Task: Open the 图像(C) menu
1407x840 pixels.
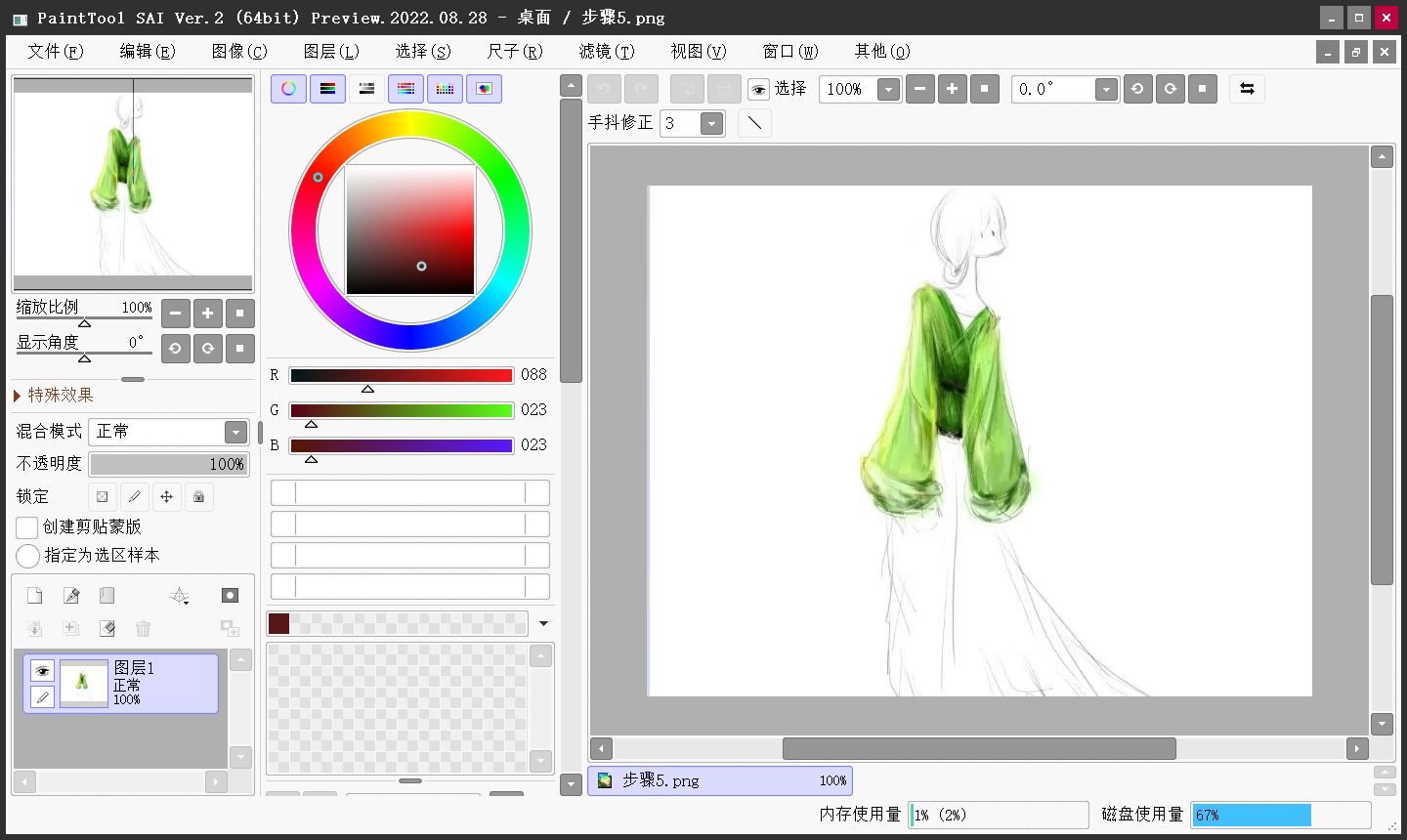Action: 239,51
